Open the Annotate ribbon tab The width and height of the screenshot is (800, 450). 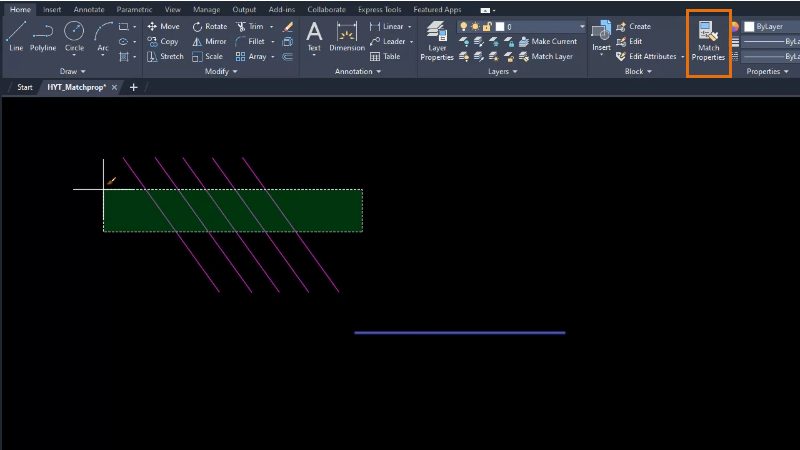(x=89, y=9)
